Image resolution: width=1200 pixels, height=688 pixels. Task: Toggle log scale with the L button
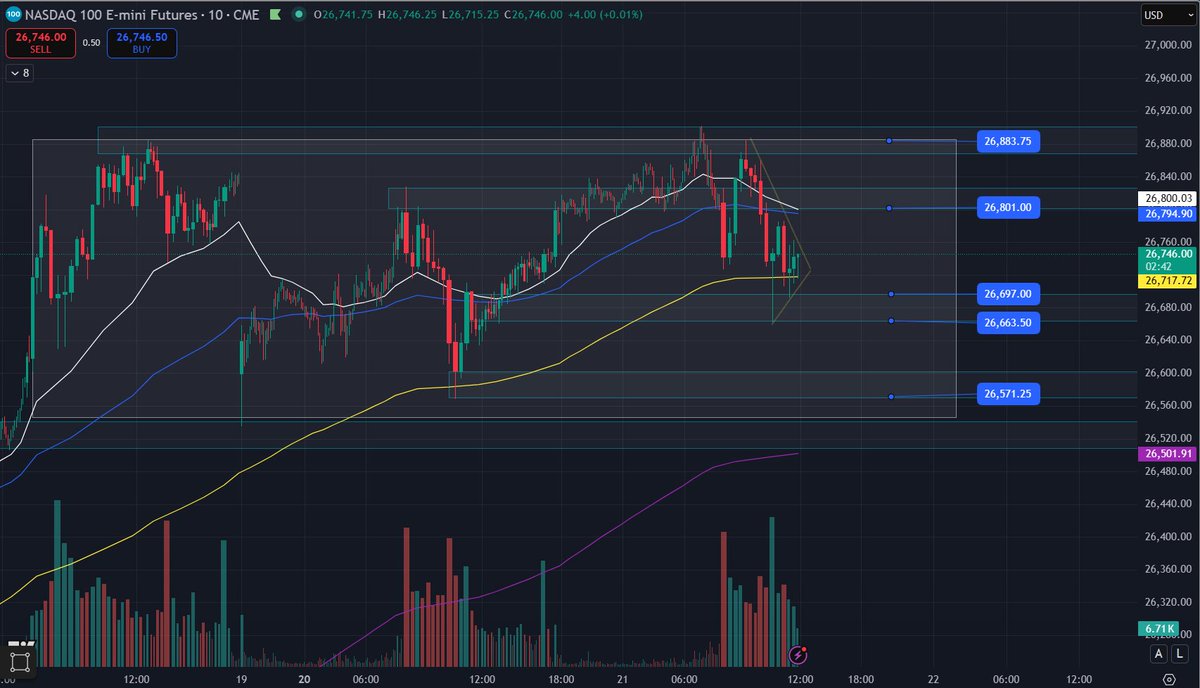click(1180, 654)
